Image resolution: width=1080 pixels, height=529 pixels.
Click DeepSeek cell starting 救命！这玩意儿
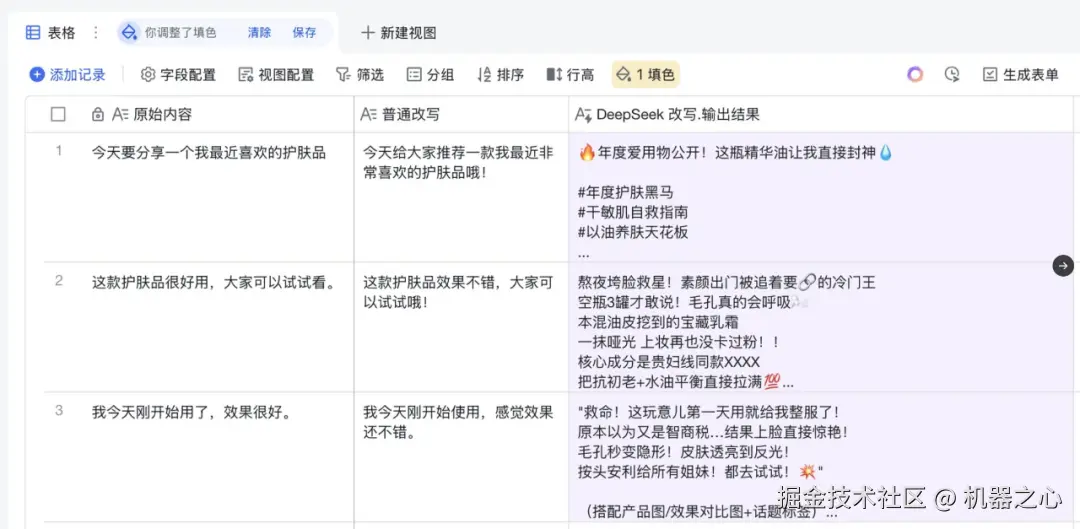tap(820, 457)
